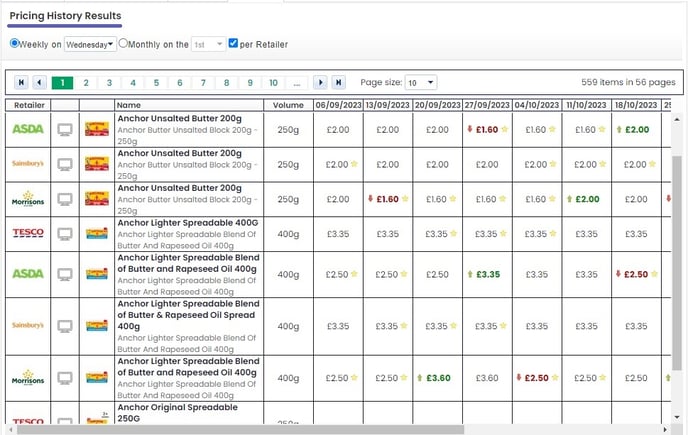Sort by Retailer column header
The width and height of the screenshot is (688, 435).
pos(29,105)
